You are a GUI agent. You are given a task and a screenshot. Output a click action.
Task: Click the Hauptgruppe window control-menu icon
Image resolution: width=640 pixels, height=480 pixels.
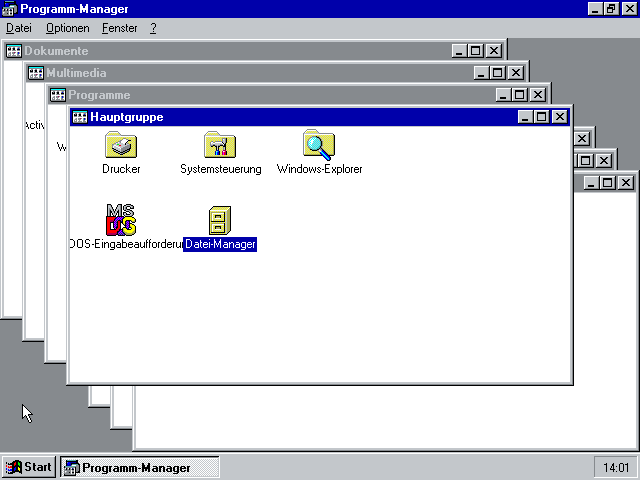click(x=80, y=117)
